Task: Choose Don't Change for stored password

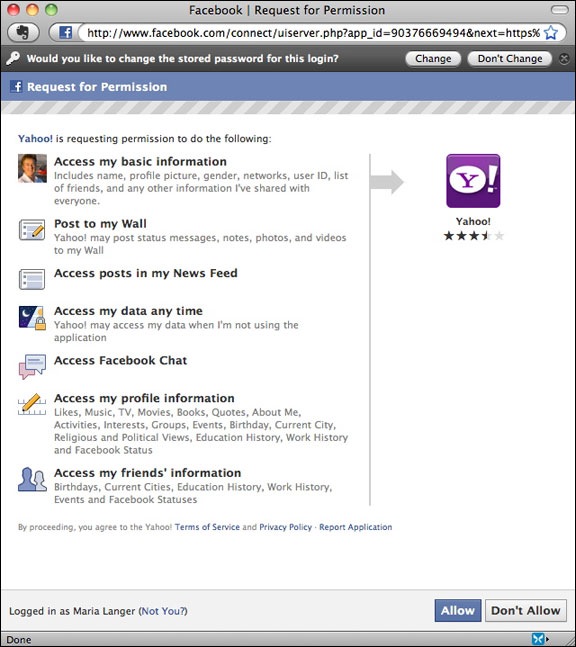Action: coord(510,59)
